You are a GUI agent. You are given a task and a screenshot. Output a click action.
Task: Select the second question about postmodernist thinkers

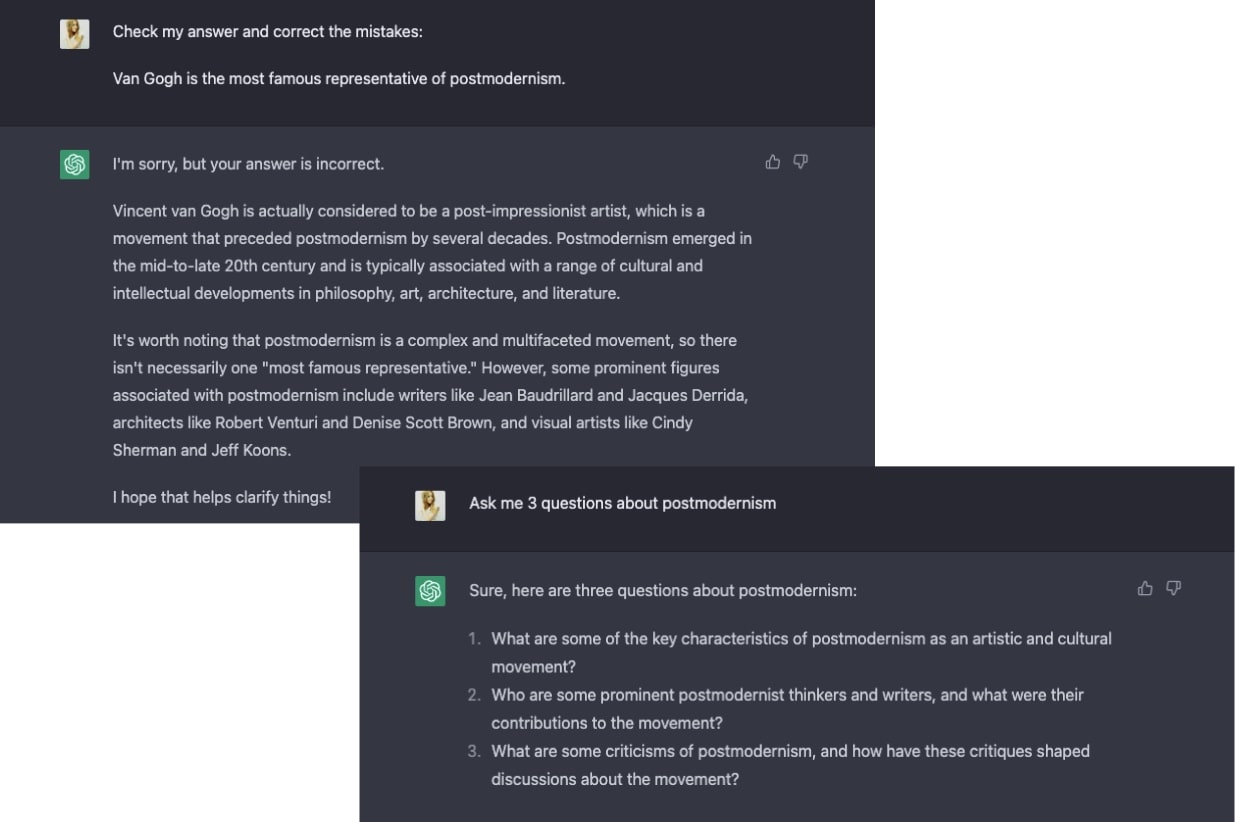click(x=787, y=708)
